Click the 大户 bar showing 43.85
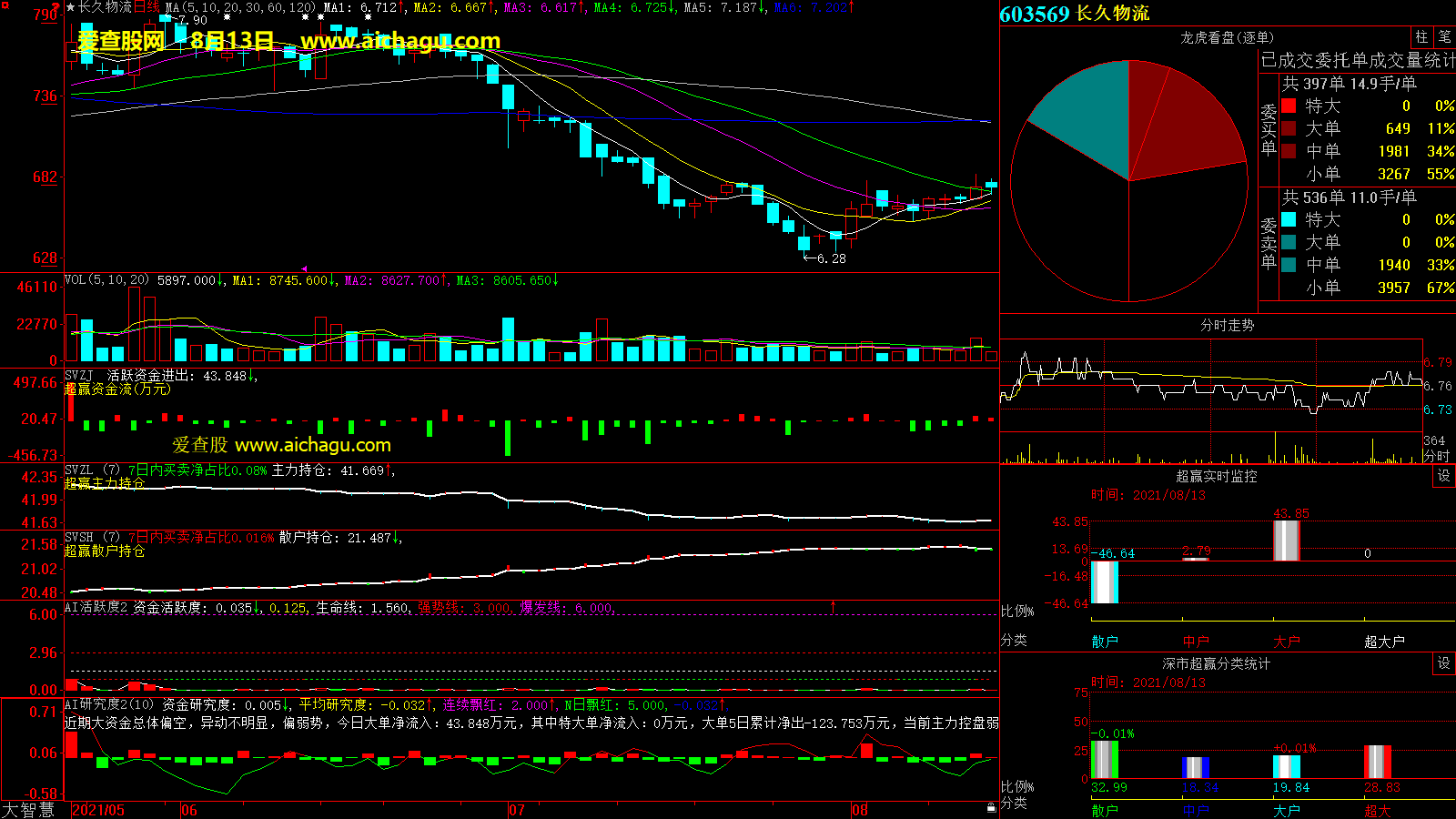 pyautogui.click(x=1286, y=540)
